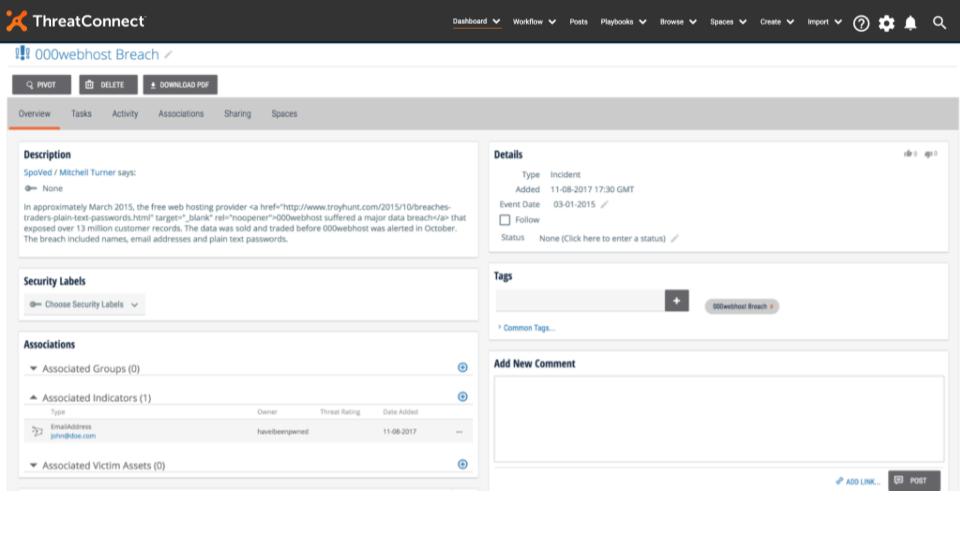This screenshot has height=540, width=960.
Task: Click the plus button to add tag
Action: point(677,301)
